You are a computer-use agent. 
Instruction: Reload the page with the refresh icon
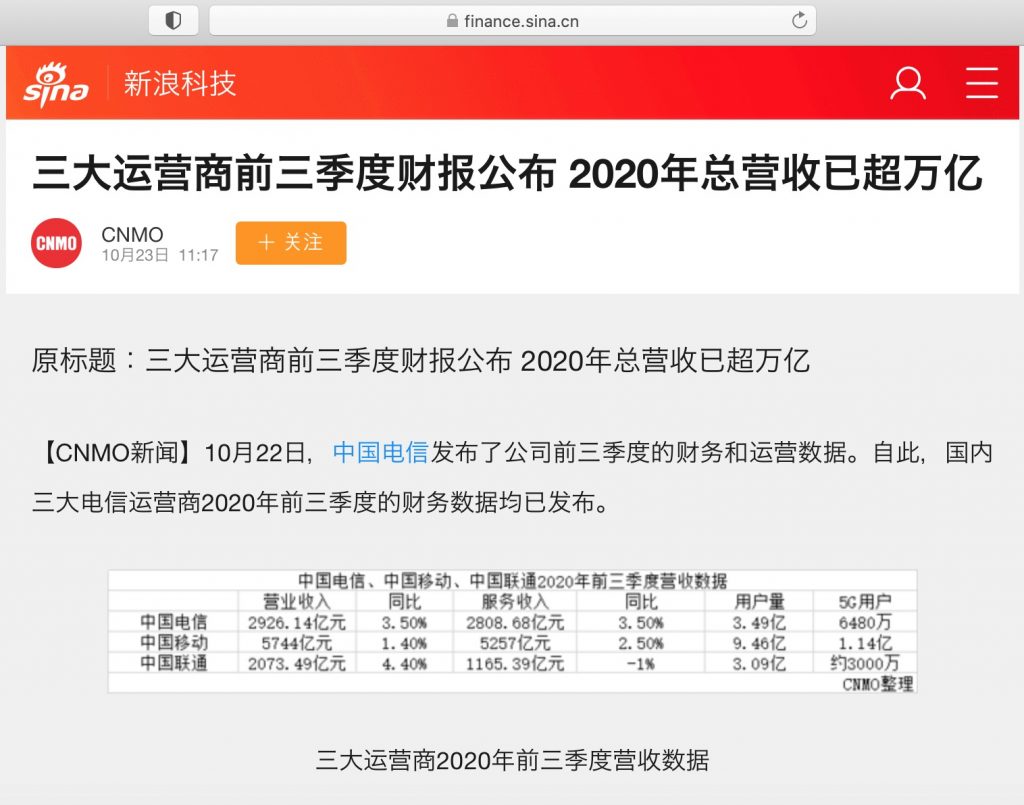[799, 21]
